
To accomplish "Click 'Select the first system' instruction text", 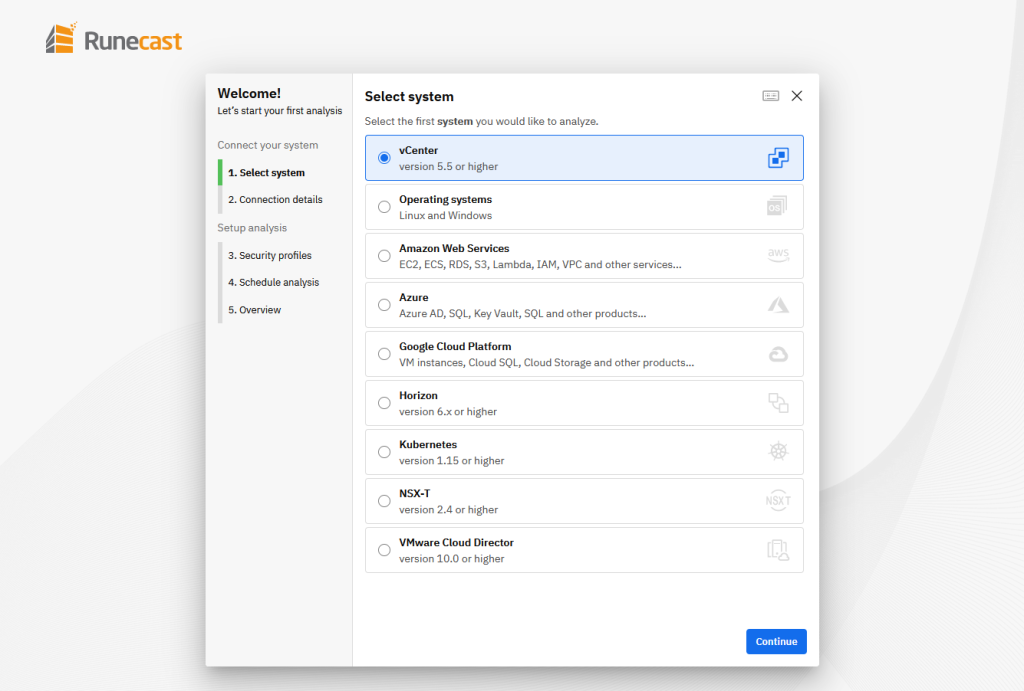I will click(481, 121).
